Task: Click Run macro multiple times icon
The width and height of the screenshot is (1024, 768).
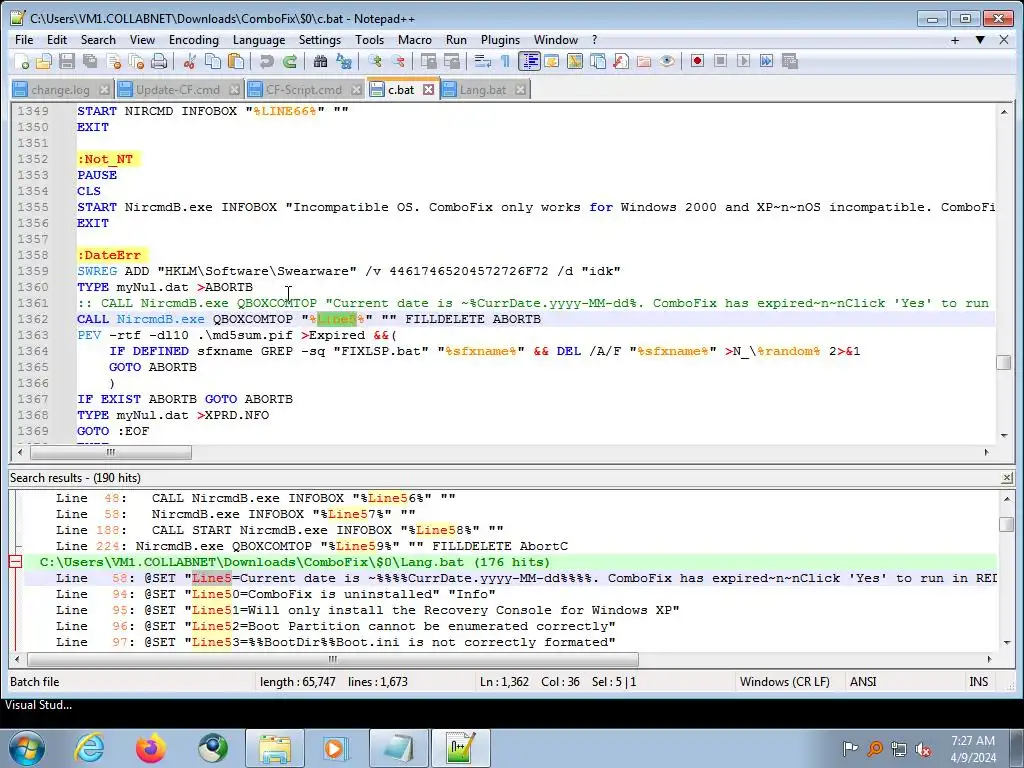Action: click(x=767, y=61)
